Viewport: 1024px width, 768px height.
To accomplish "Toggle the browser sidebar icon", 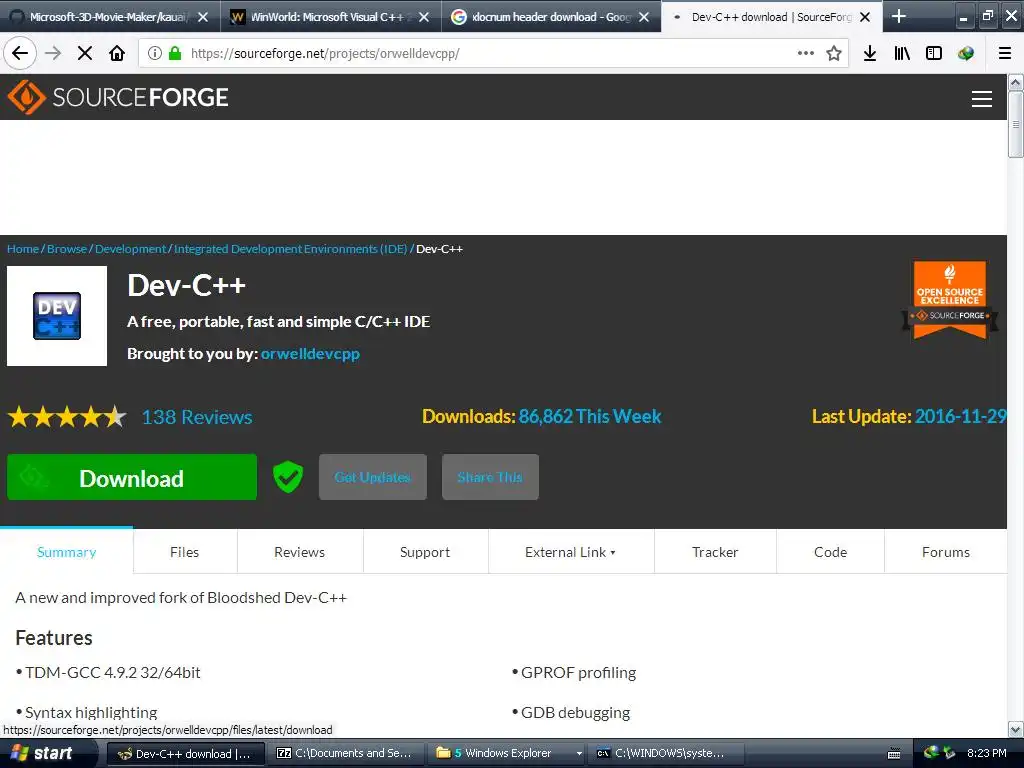I will click(934, 54).
